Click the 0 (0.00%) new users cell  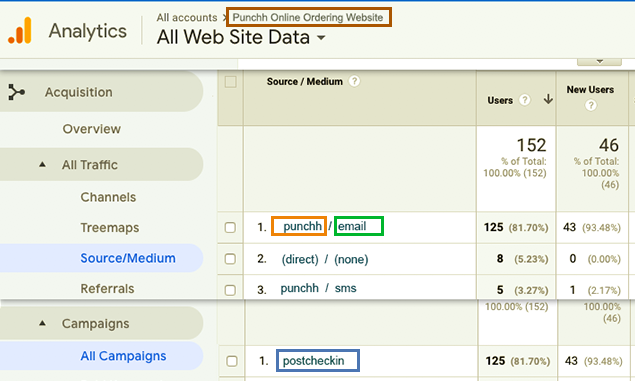pos(595,258)
